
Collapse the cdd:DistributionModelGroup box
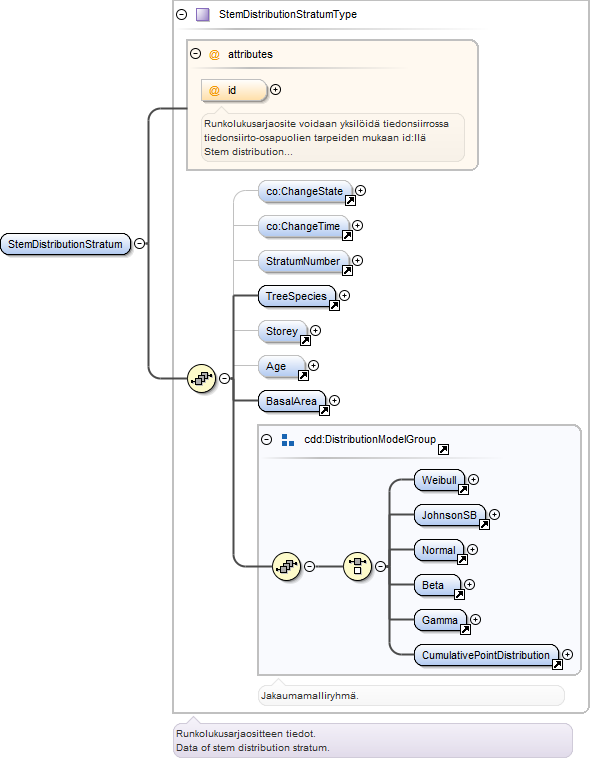point(266,440)
